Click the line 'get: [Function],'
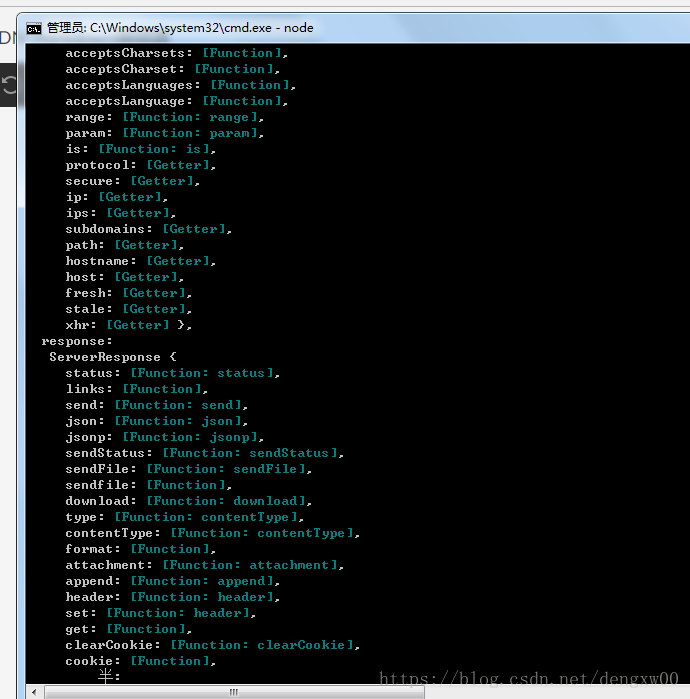This screenshot has height=699, width=690. [x=128, y=629]
